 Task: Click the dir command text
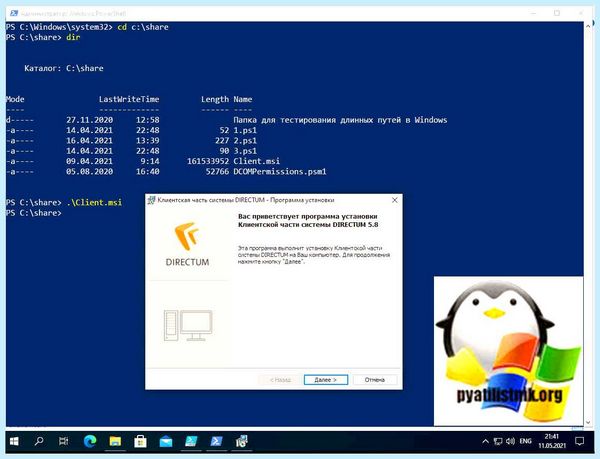point(73,37)
